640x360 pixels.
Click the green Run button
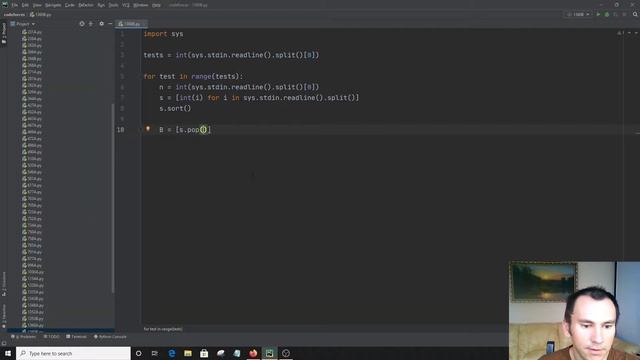point(598,15)
